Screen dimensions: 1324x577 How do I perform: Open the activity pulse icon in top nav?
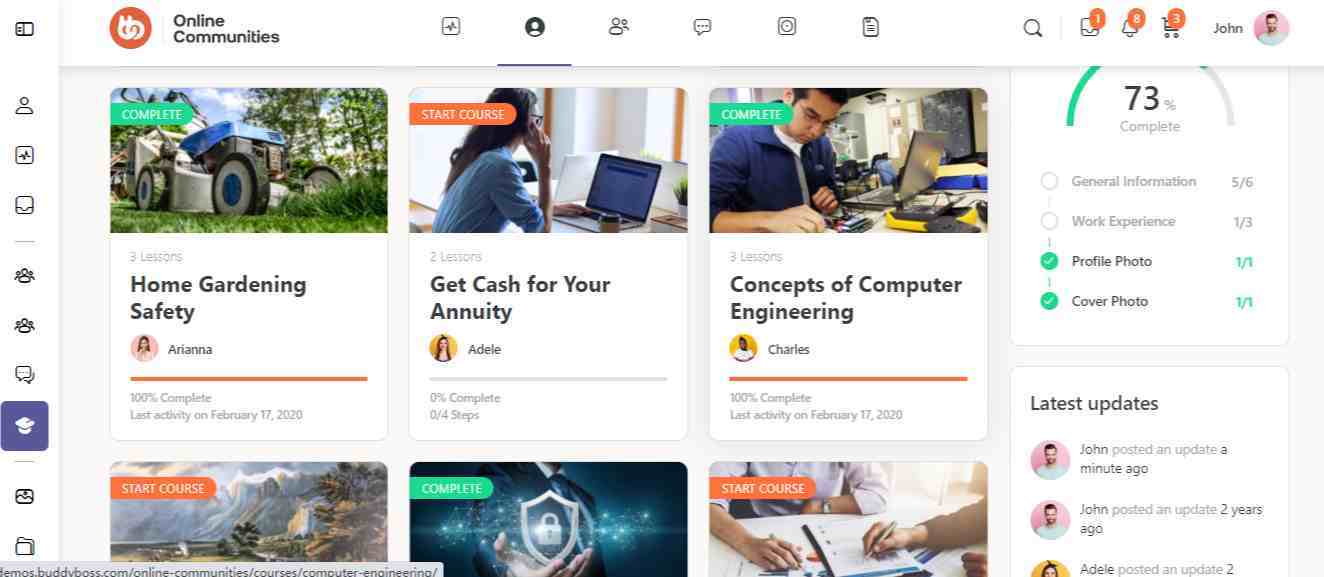[451, 27]
